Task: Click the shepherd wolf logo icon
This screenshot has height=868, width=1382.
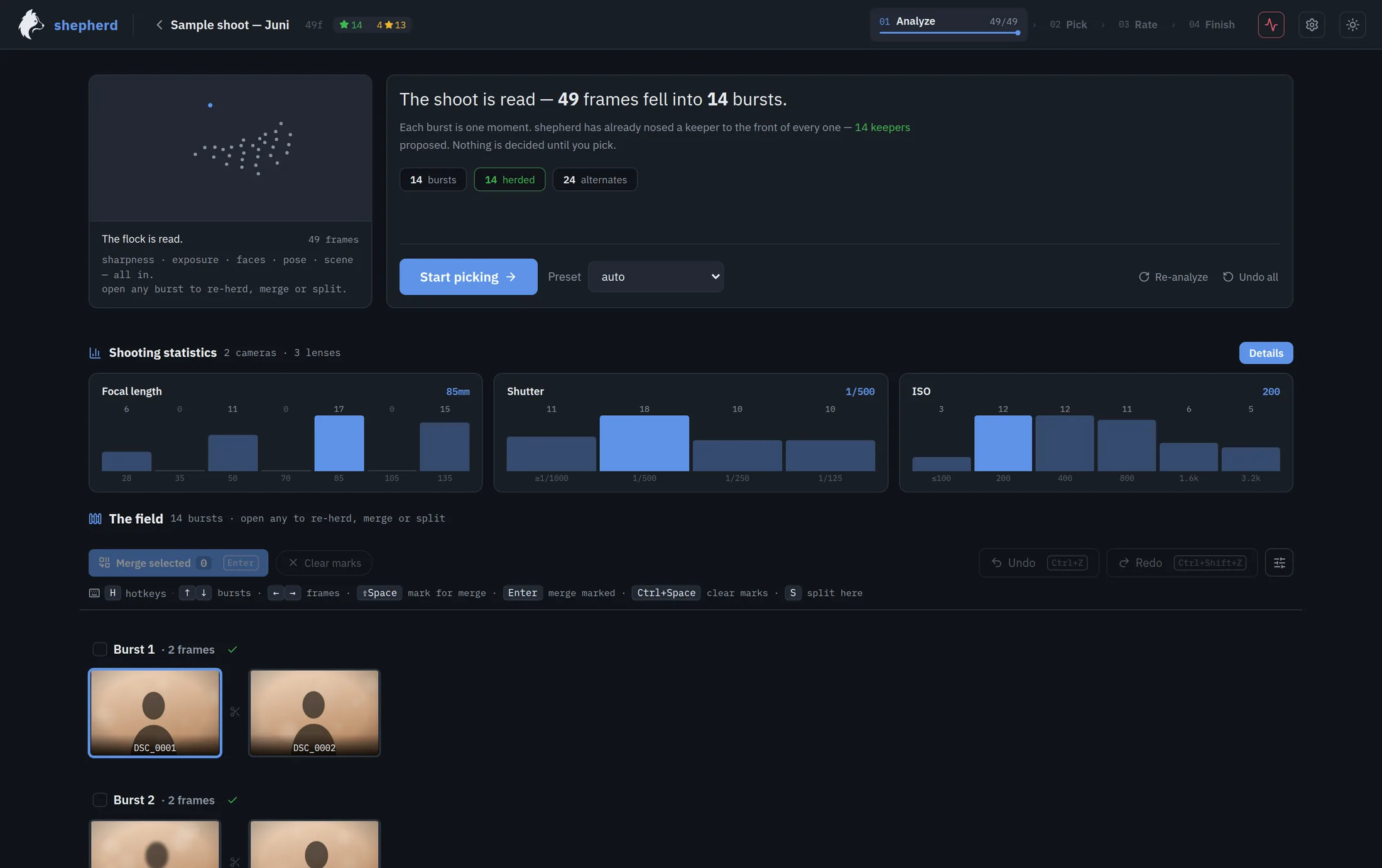Action: 31,24
